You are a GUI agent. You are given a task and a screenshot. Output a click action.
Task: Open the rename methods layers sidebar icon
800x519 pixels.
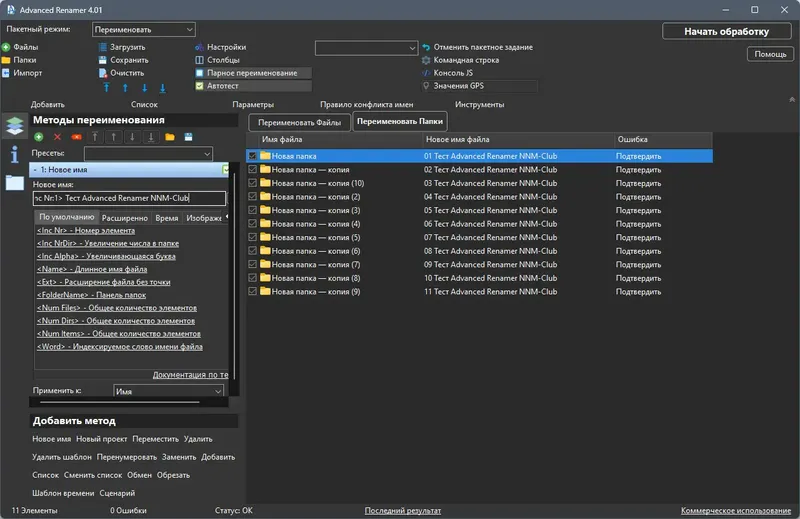15,126
